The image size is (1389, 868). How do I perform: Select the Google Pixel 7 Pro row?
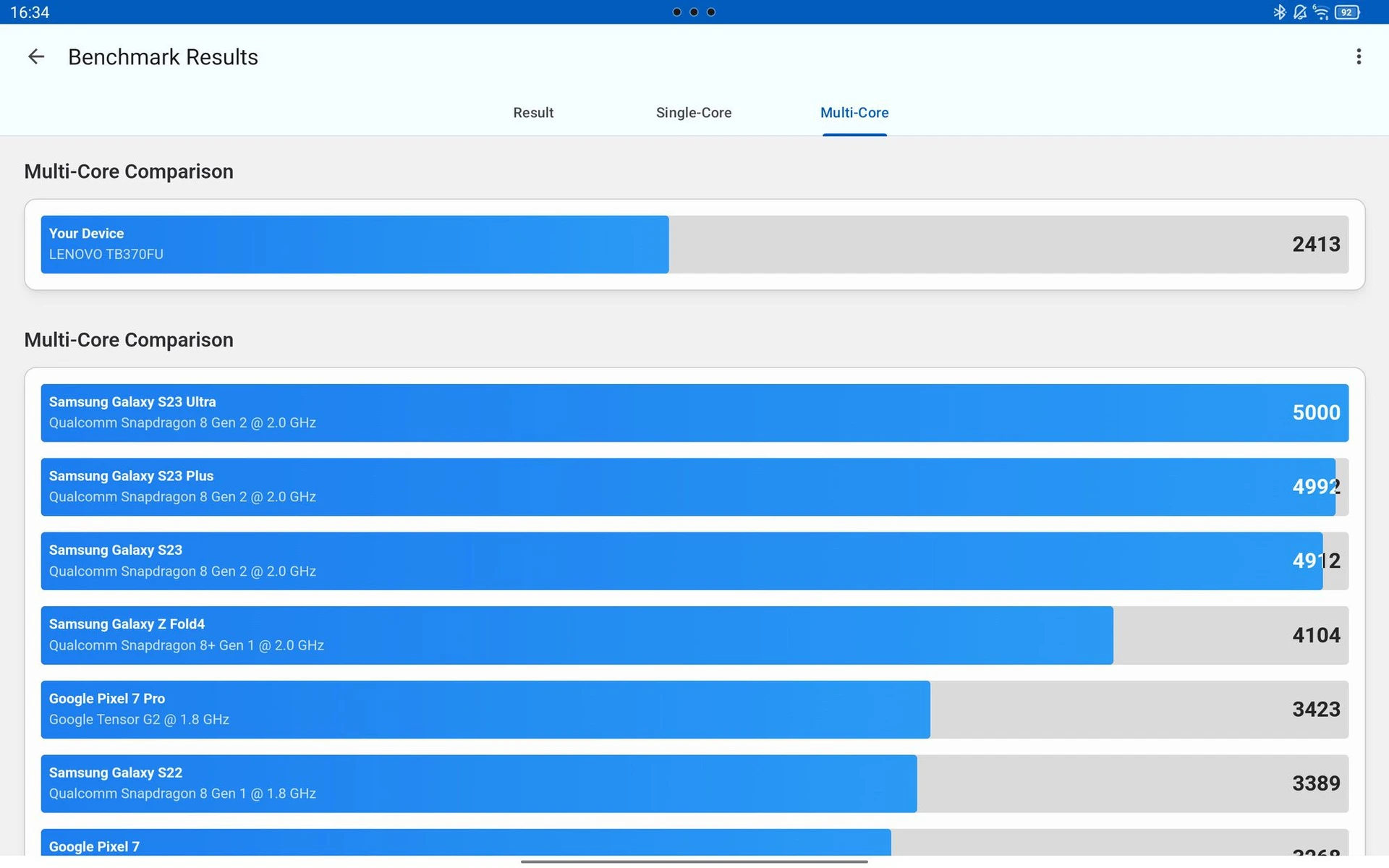point(694,709)
